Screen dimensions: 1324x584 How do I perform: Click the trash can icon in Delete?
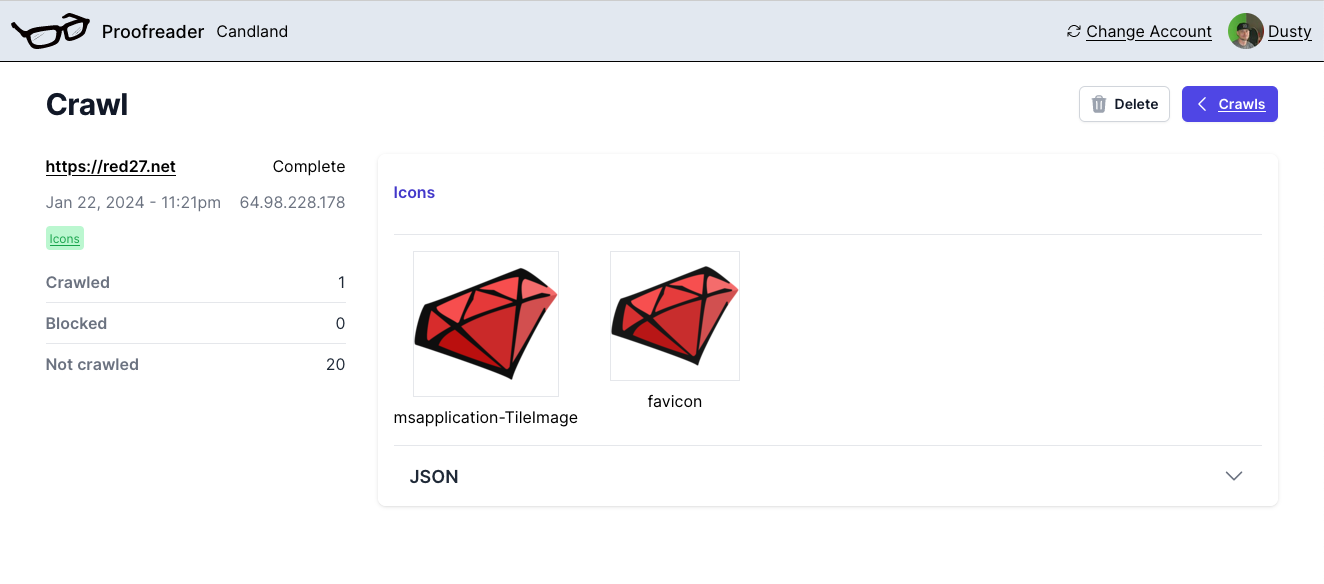[x=1099, y=104]
